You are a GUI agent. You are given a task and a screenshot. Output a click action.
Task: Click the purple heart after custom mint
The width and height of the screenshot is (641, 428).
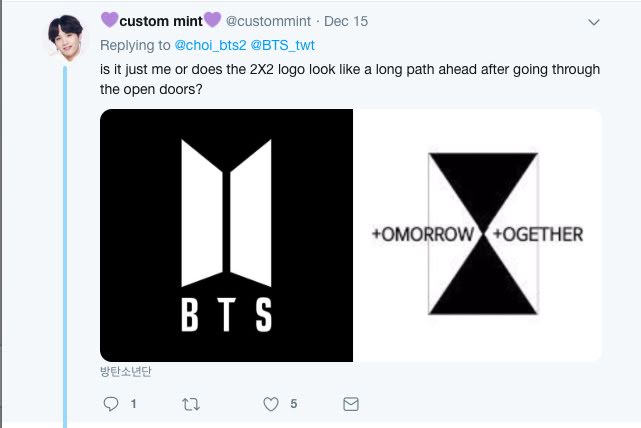coord(212,20)
